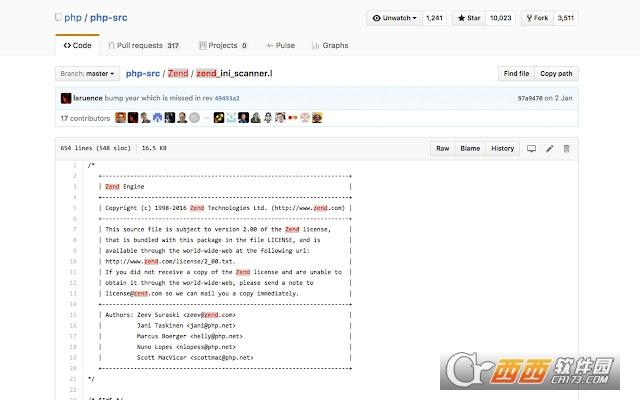
Task: Open laruence author profile link
Action: coord(88,98)
